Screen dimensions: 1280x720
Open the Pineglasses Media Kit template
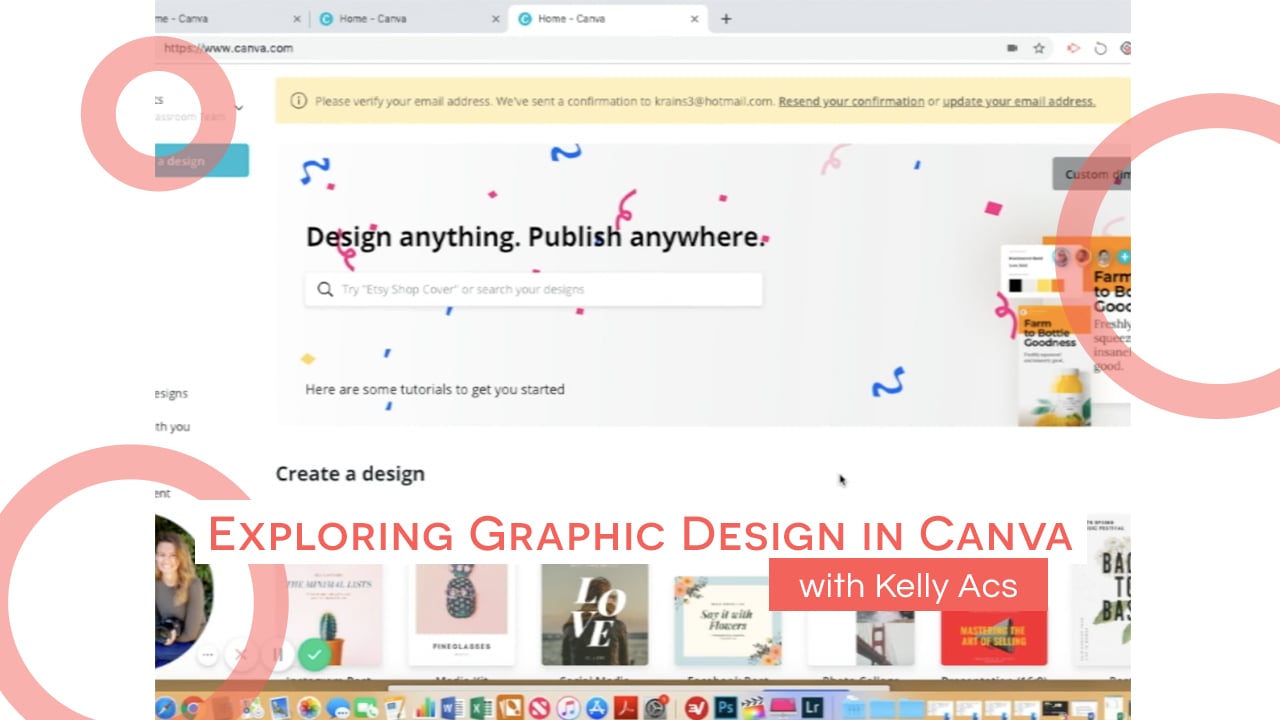click(x=462, y=615)
